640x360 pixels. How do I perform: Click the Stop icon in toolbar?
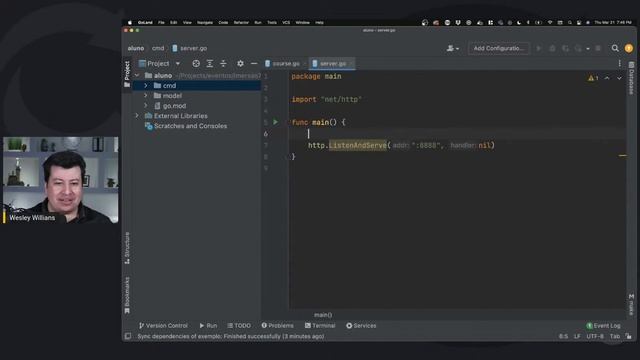click(598, 48)
